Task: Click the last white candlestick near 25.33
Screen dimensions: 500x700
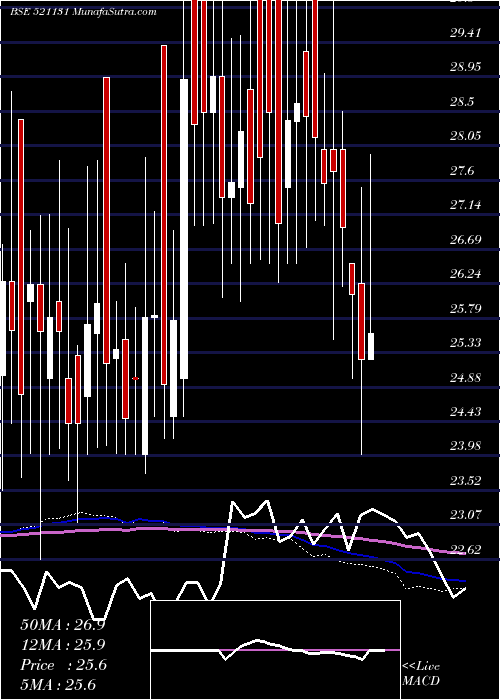Action: 371,346
